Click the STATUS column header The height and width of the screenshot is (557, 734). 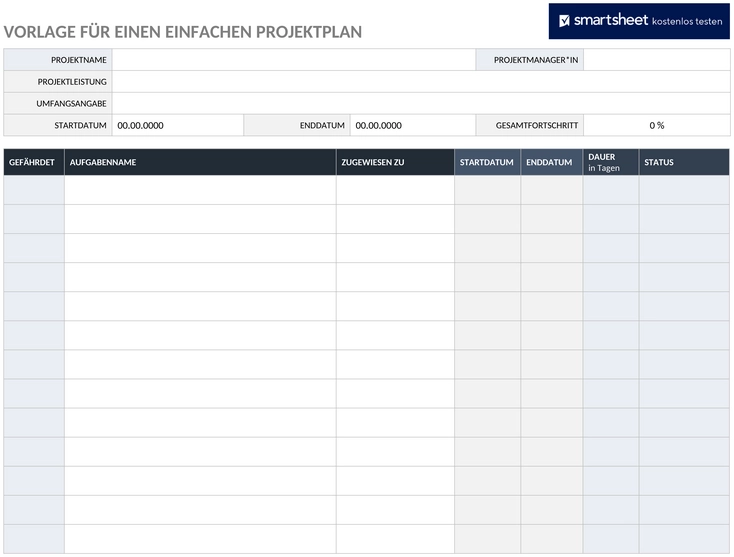(684, 162)
